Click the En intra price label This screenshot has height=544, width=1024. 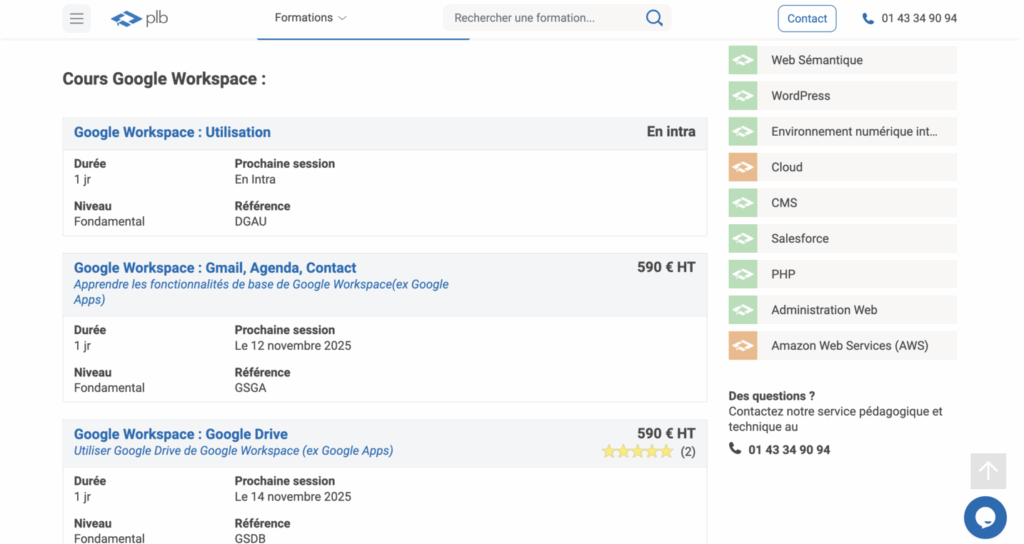coord(671,132)
